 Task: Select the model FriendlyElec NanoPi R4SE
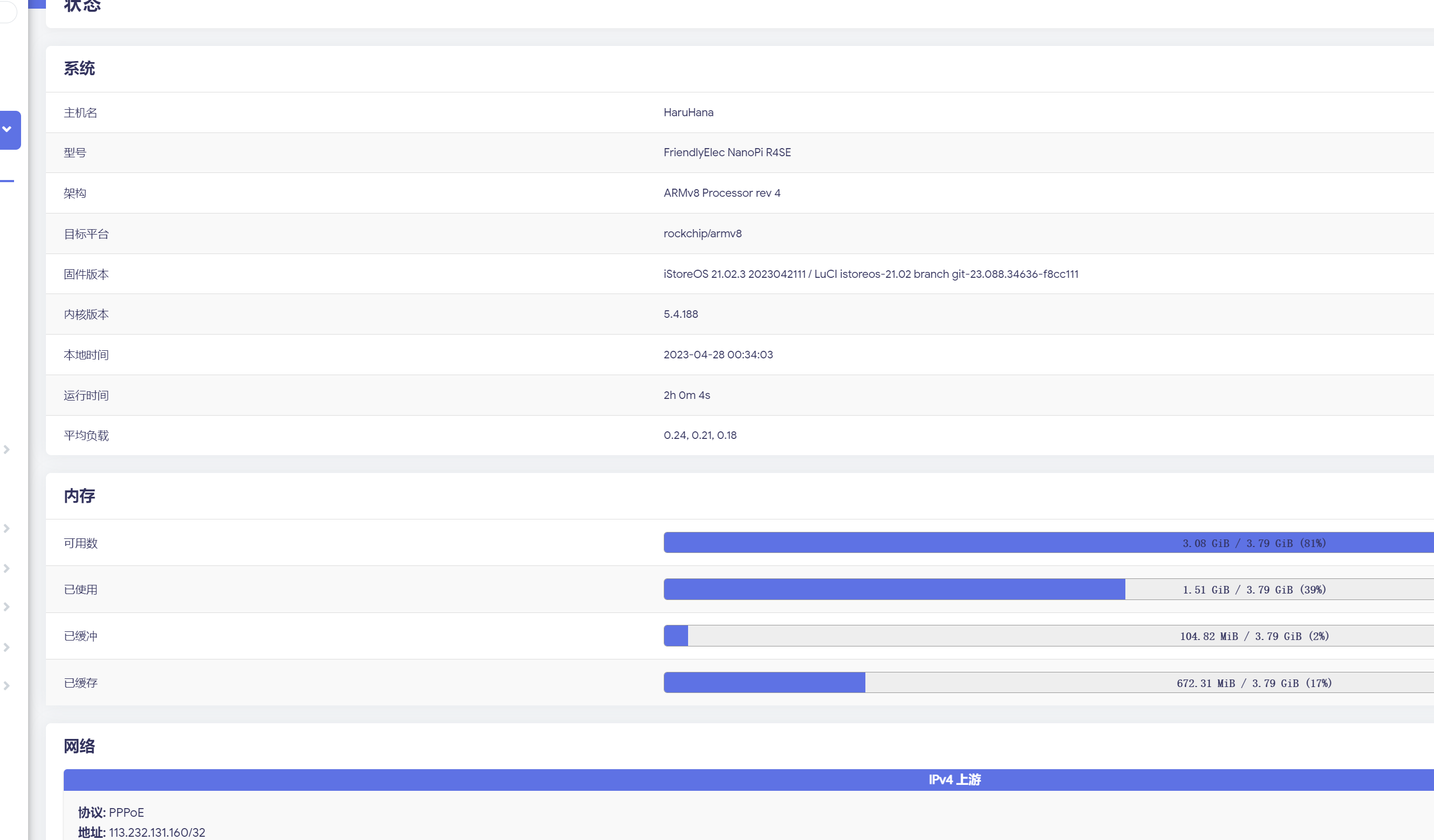click(x=727, y=152)
